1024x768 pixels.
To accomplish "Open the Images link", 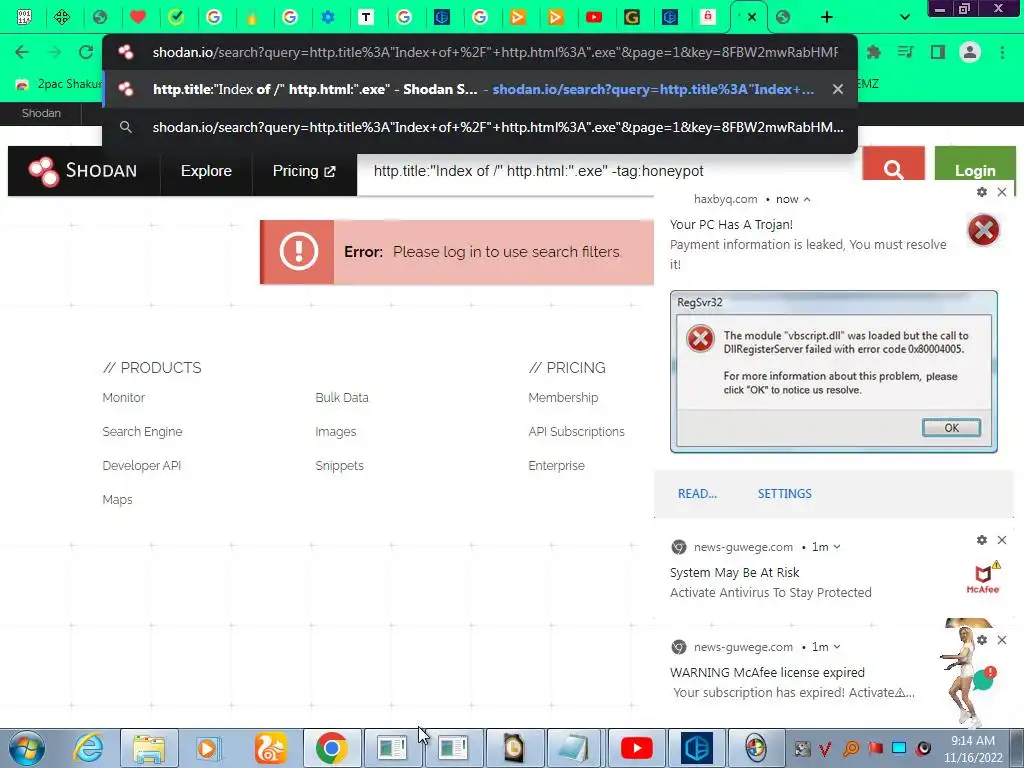I will click(x=336, y=432).
